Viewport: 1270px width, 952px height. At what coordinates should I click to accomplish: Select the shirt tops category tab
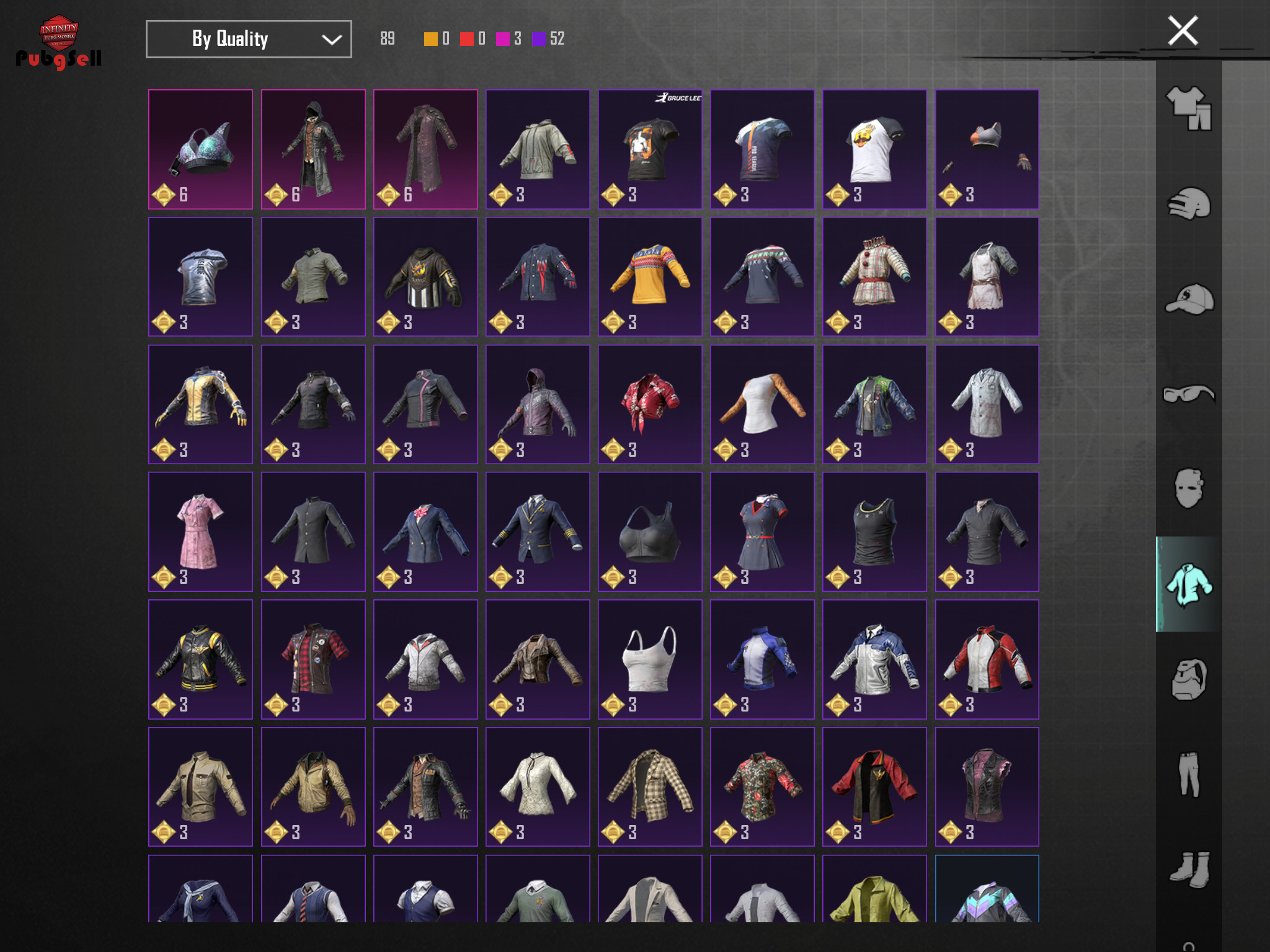(x=1189, y=584)
